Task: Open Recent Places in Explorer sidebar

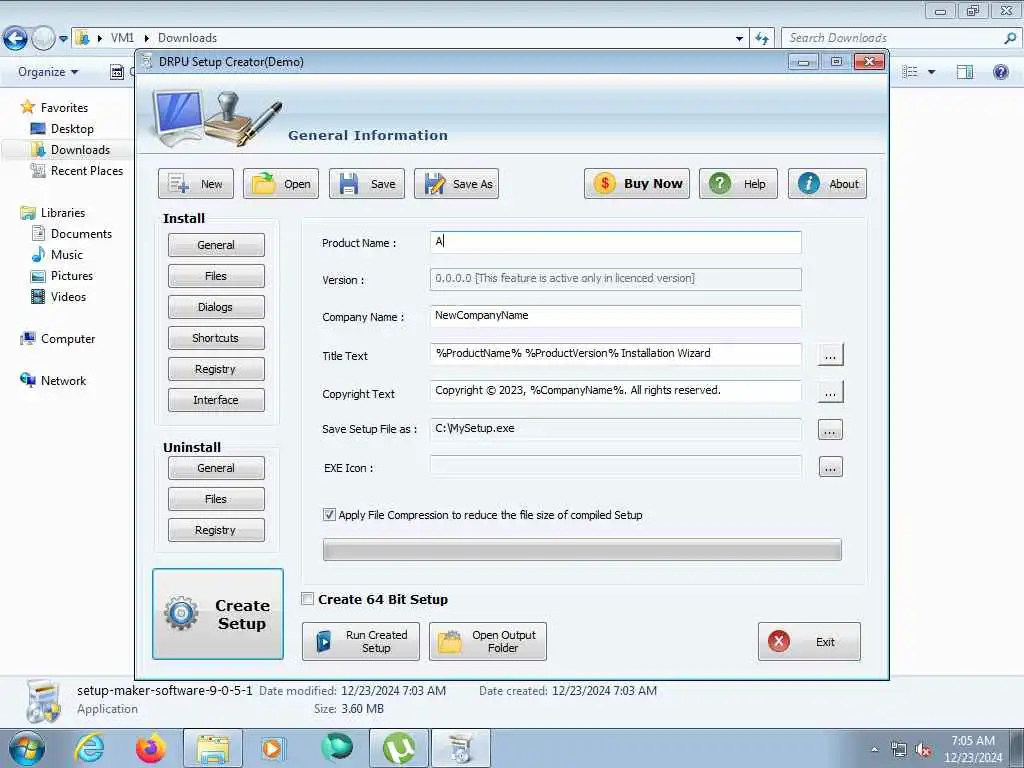Action: point(77,170)
